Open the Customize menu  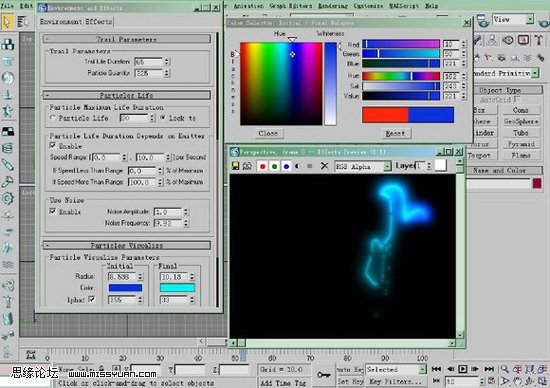pyautogui.click(x=368, y=6)
